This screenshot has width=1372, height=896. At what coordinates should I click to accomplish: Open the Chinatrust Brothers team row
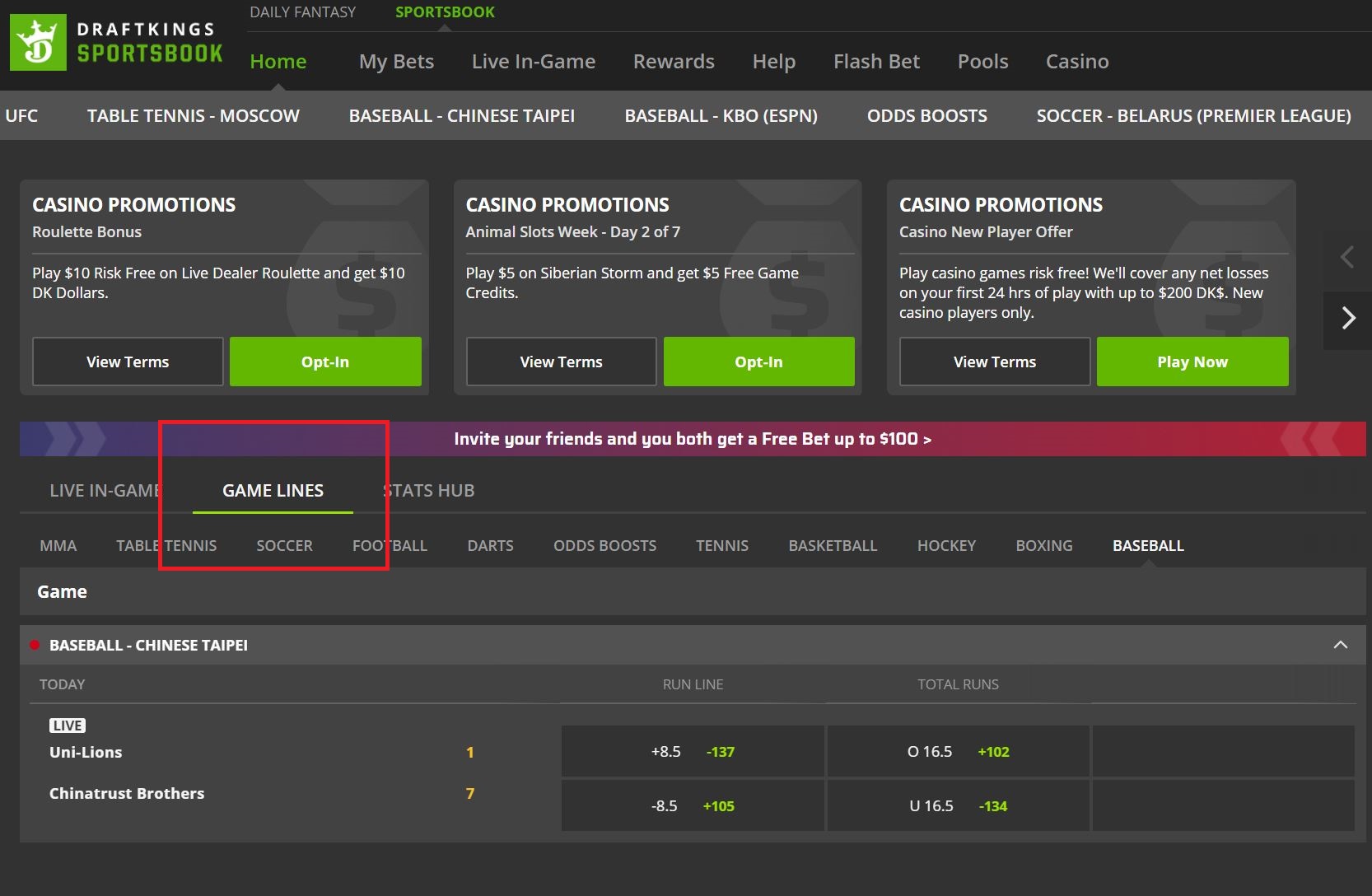[127, 793]
